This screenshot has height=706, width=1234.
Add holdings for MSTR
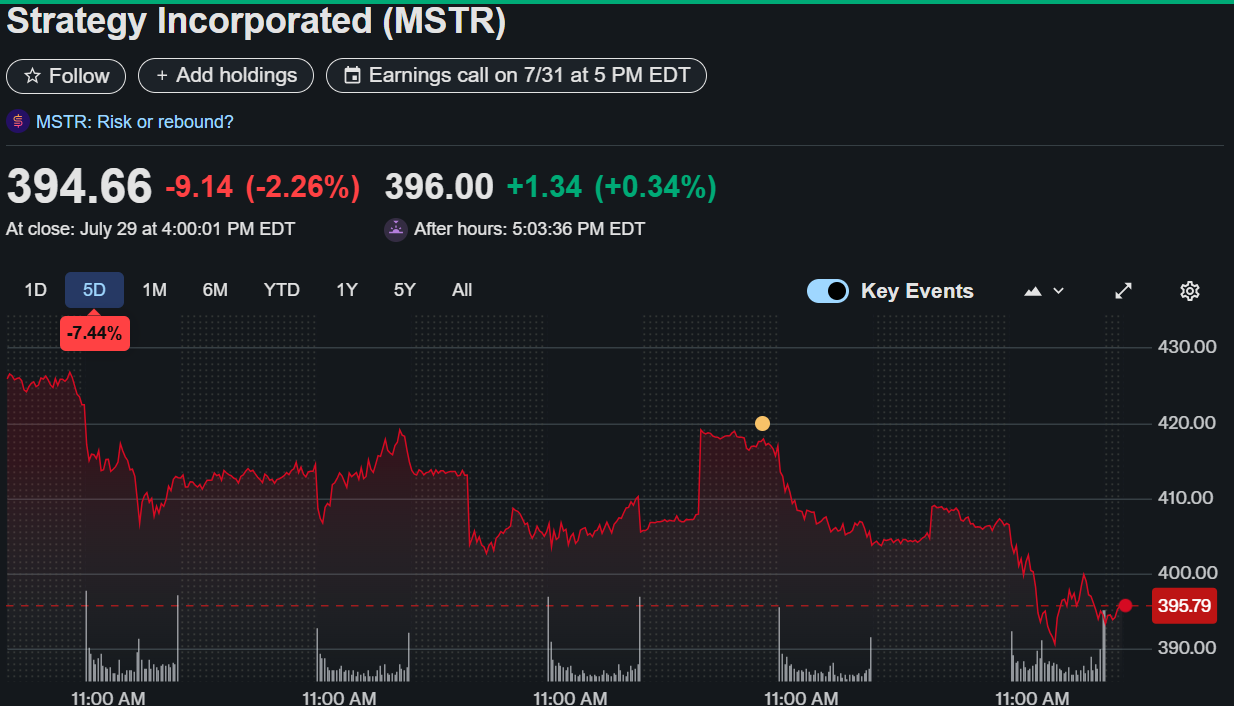point(226,76)
